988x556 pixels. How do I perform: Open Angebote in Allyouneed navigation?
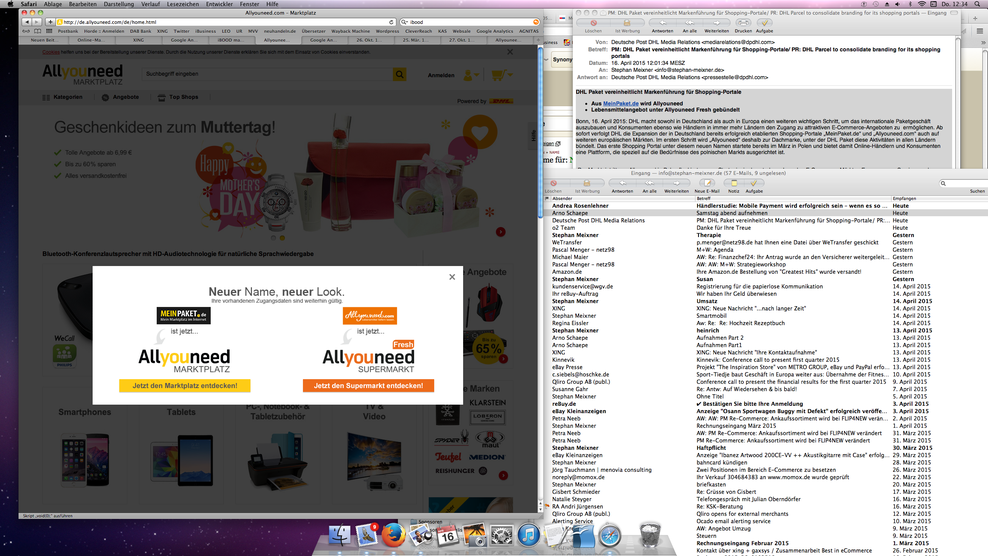120,97
